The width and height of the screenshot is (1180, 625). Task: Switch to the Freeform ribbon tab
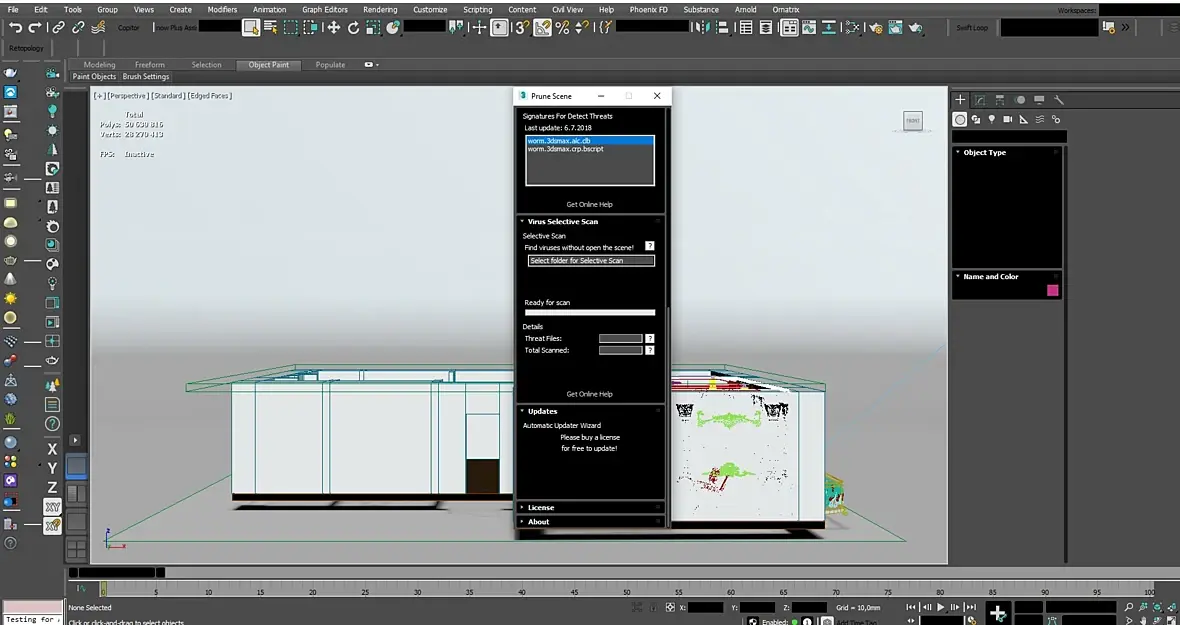150,65
